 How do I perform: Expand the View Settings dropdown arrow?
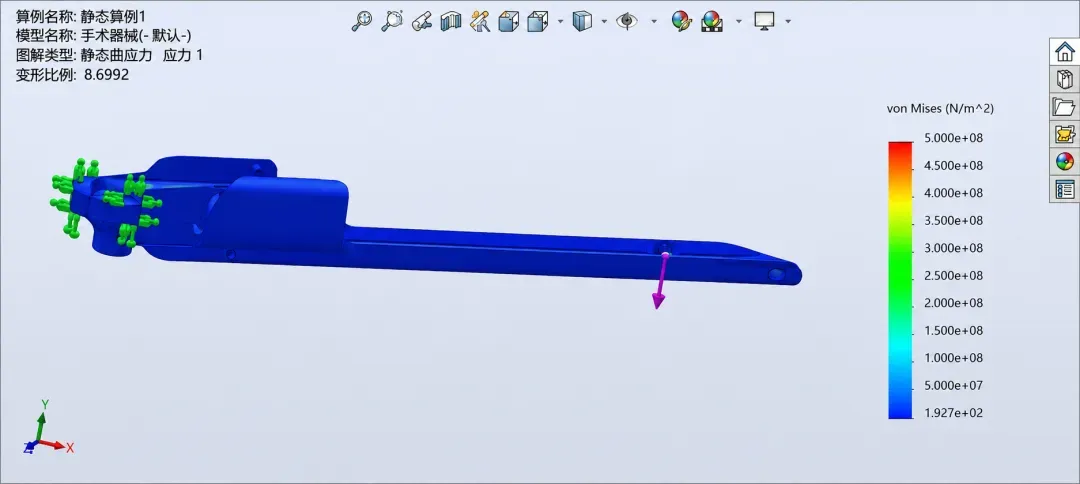coord(788,21)
